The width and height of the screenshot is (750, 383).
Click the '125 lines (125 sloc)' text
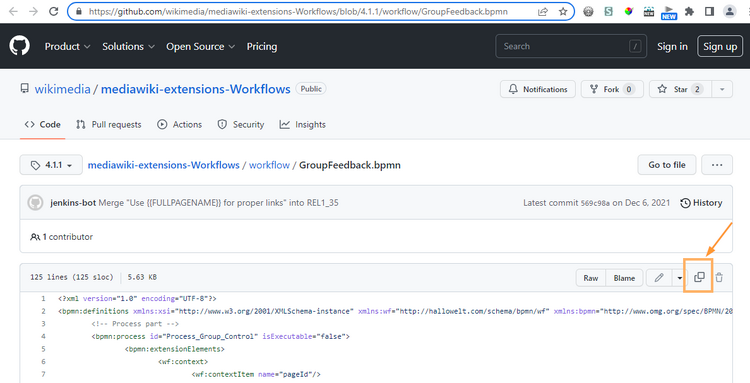pos(72,277)
